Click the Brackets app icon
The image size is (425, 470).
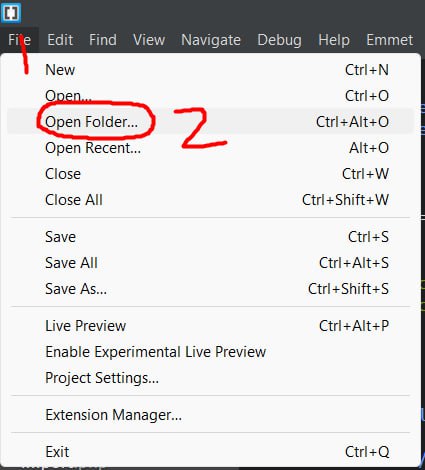pyautogui.click(x=11, y=12)
